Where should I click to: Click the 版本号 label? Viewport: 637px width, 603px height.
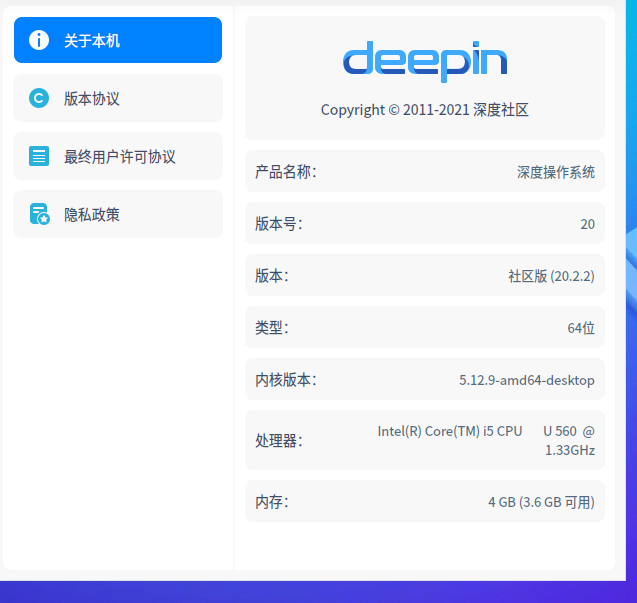[x=279, y=224]
